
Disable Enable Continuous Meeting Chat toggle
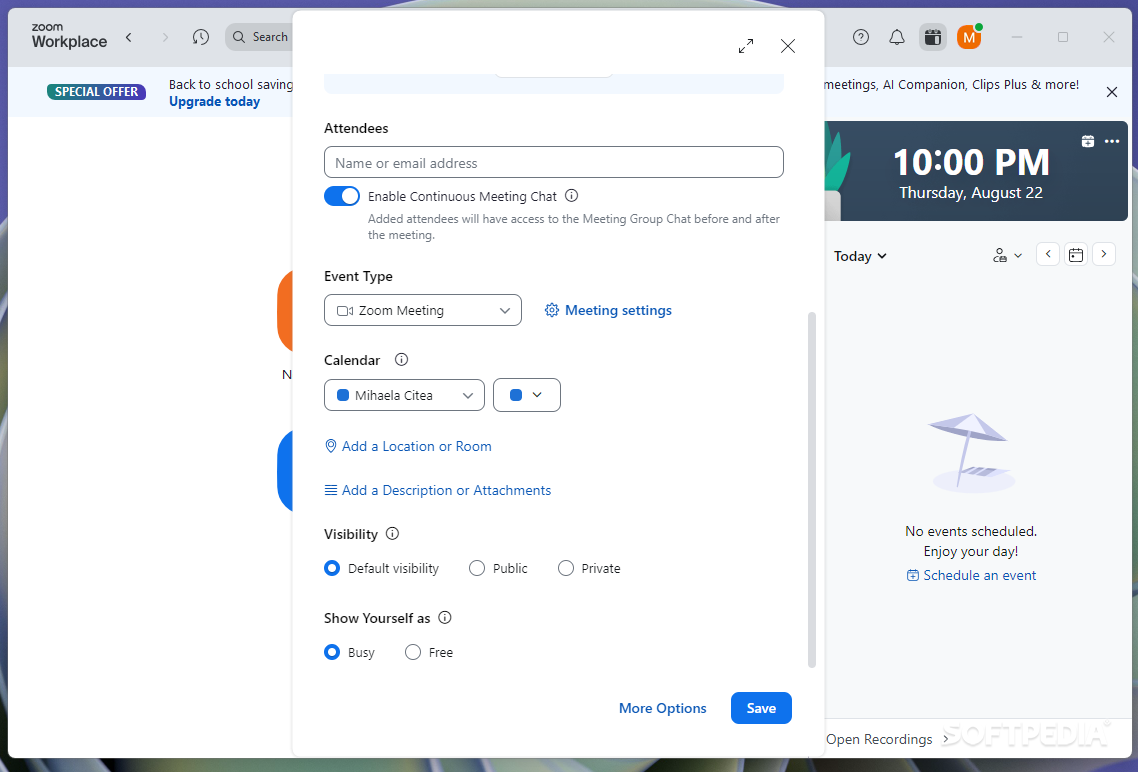click(x=342, y=196)
